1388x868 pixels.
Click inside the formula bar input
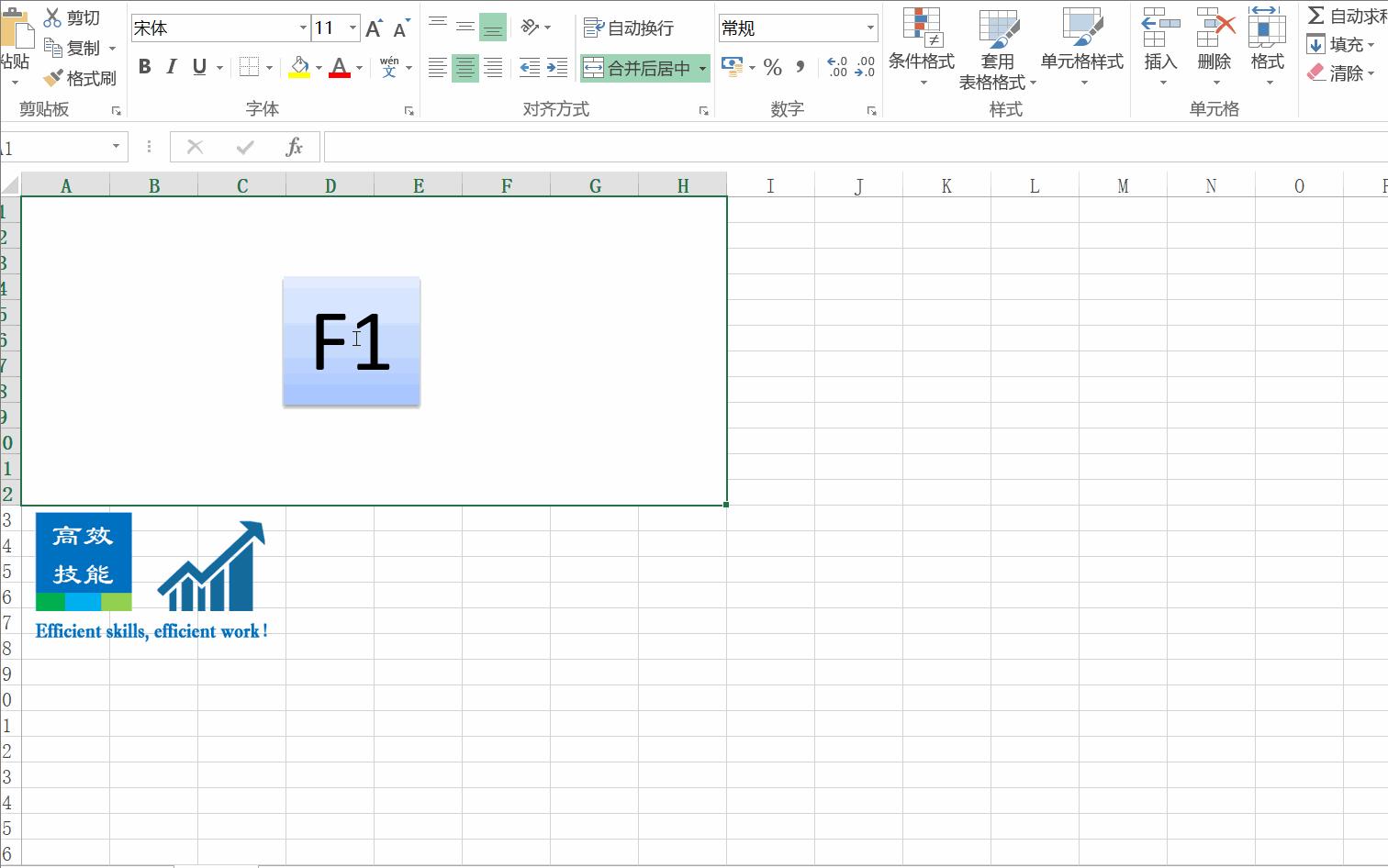pyautogui.click(x=826, y=147)
